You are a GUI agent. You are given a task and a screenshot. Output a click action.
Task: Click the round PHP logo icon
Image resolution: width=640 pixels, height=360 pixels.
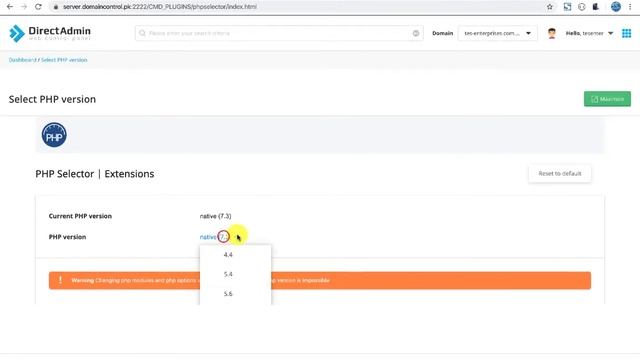(54, 135)
